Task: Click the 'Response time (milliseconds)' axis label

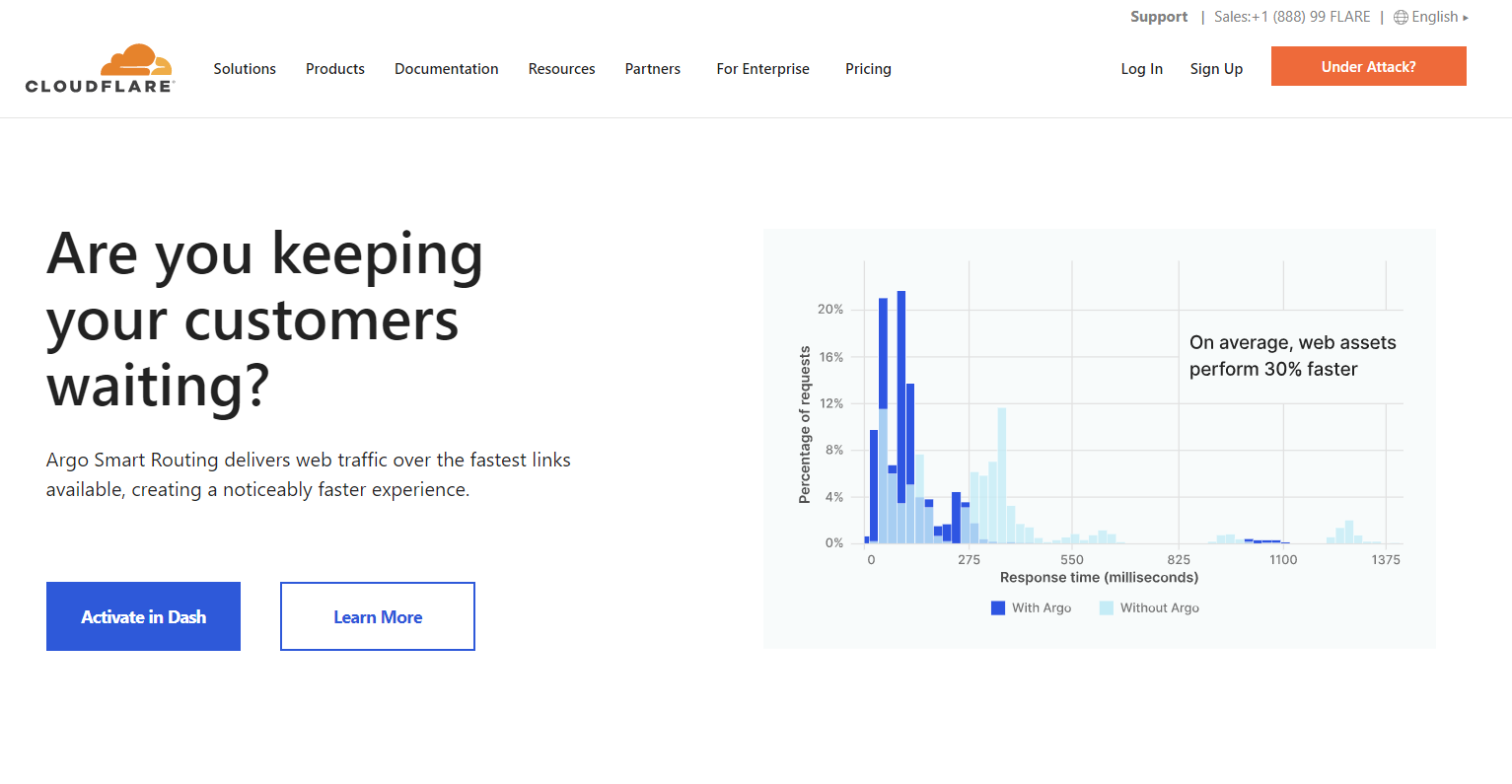Action: click(x=1100, y=578)
